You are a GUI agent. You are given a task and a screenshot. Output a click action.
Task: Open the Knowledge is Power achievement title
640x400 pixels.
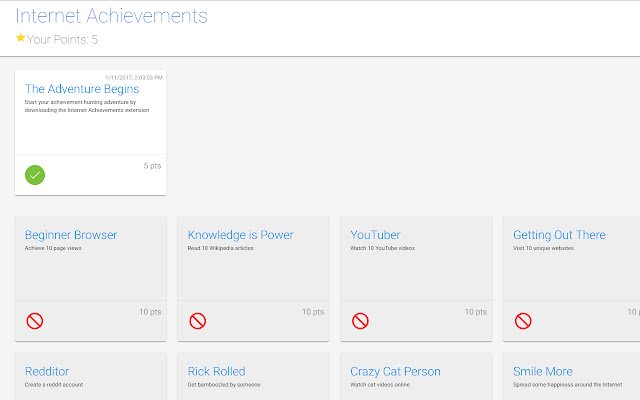[x=240, y=235]
